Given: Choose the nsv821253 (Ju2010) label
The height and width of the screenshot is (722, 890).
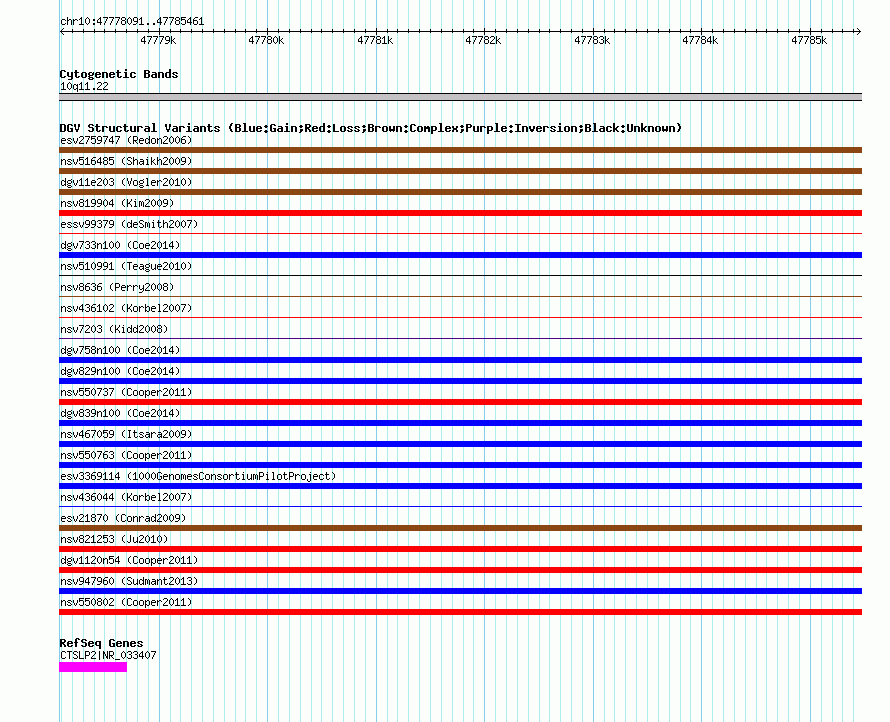Looking at the screenshot, I should coord(114,539).
